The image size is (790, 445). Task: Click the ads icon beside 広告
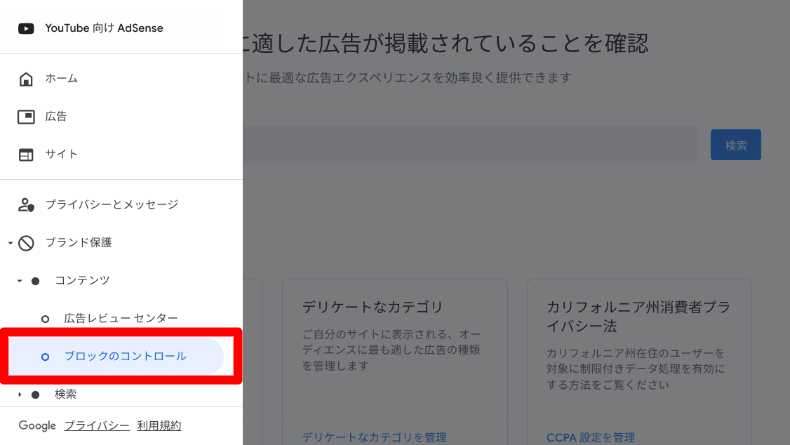26,117
